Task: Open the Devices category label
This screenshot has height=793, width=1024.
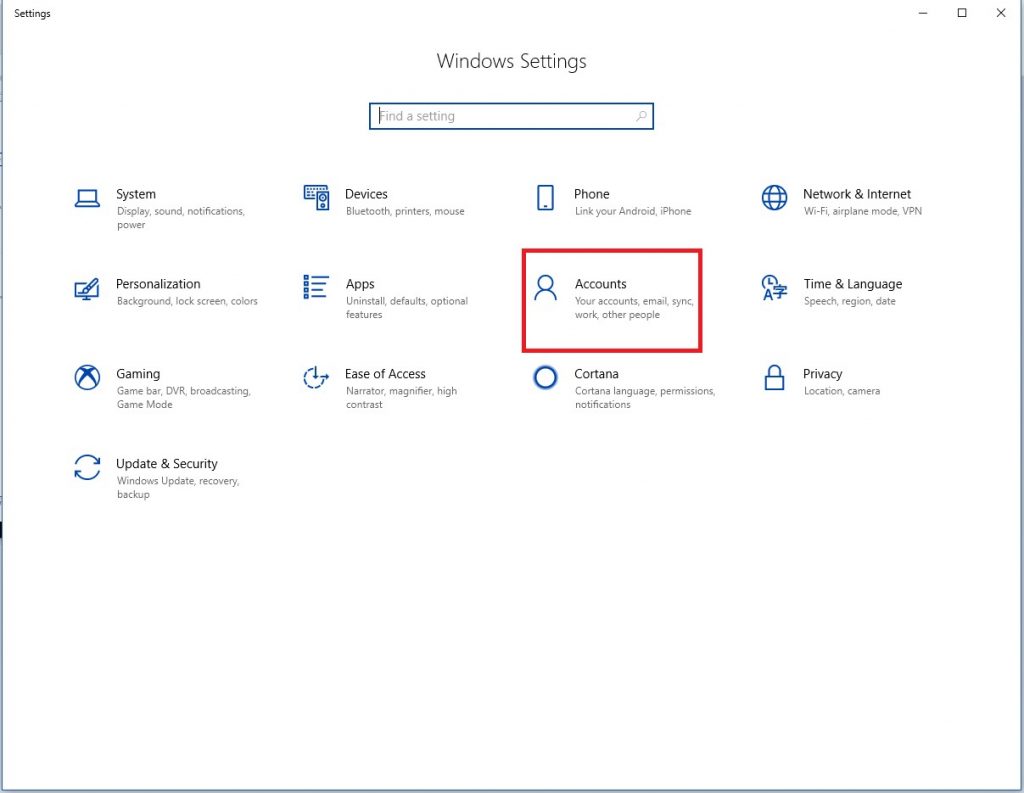Action: [366, 194]
